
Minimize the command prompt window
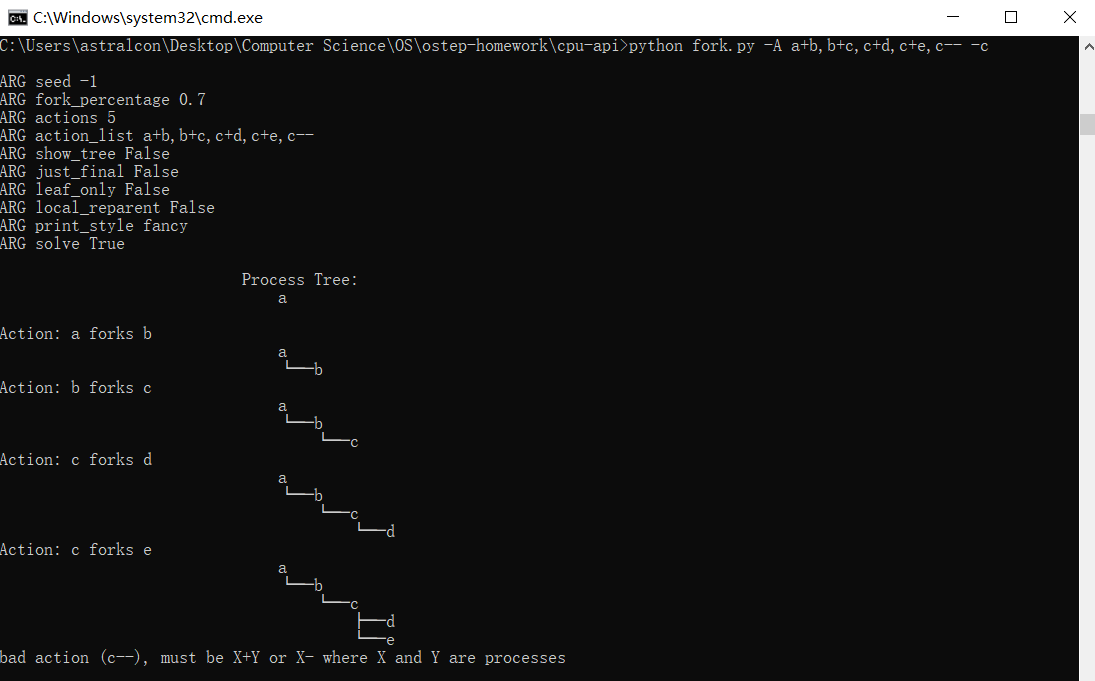953,17
